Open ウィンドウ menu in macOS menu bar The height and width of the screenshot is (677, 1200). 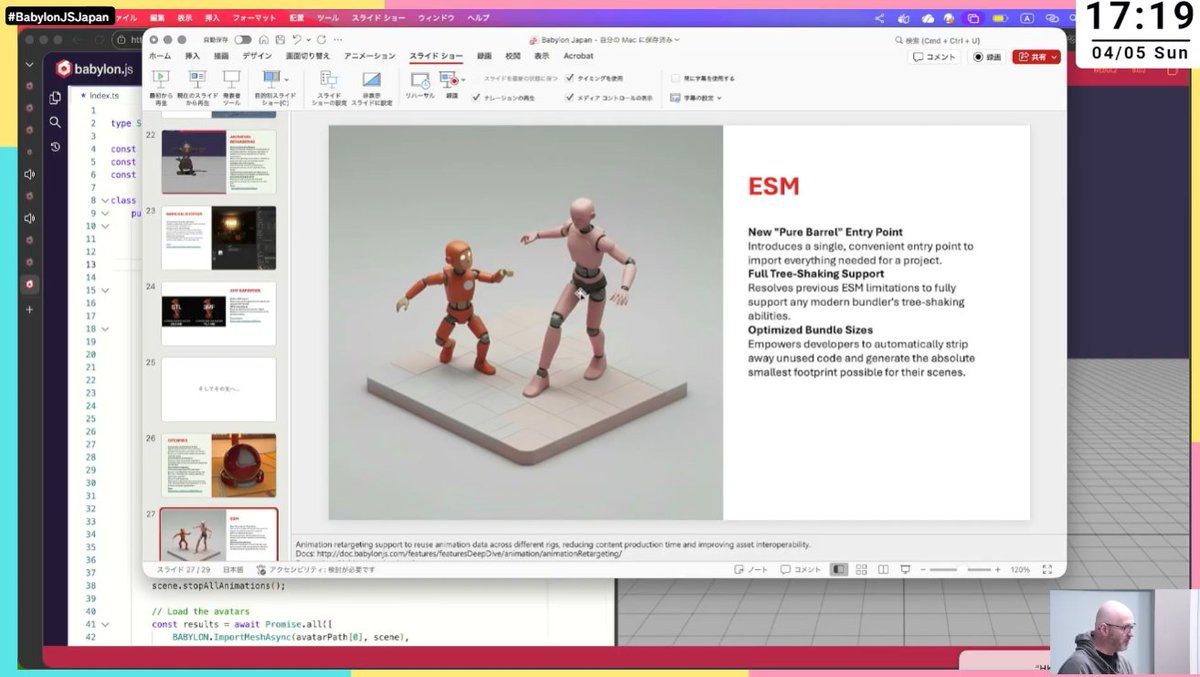(436, 18)
